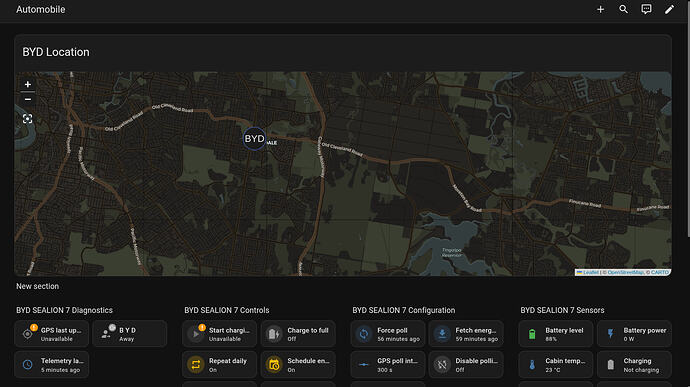This screenshot has height=387, width=690.
Task: Click the "Automobile" dashboard title
Action: pos(40,9)
